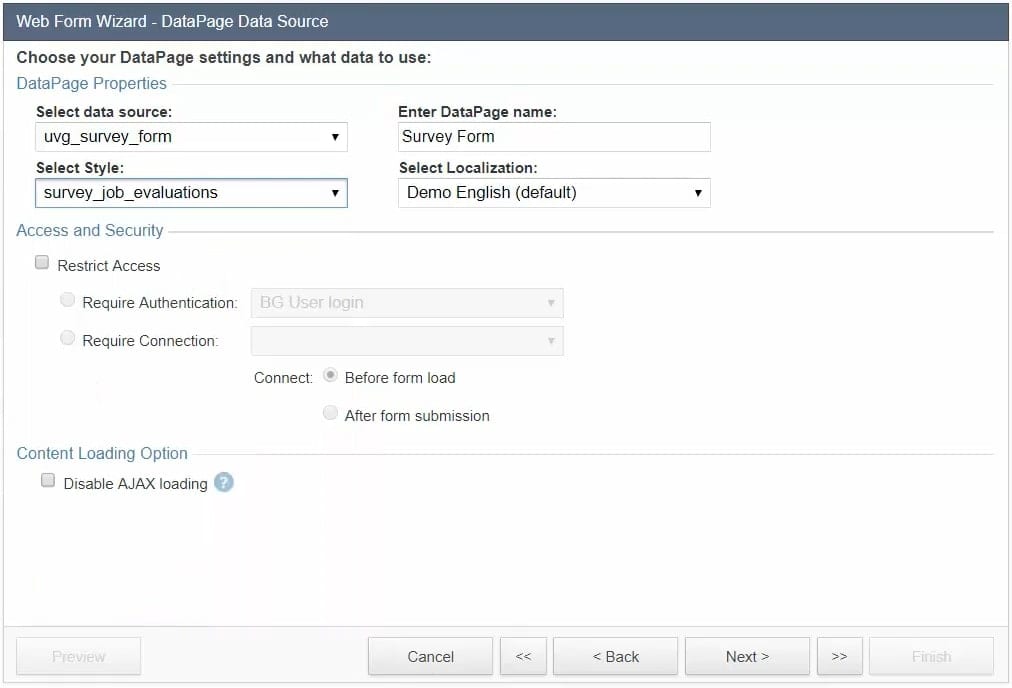Enable the Restrict Access checkbox

pyautogui.click(x=42, y=264)
